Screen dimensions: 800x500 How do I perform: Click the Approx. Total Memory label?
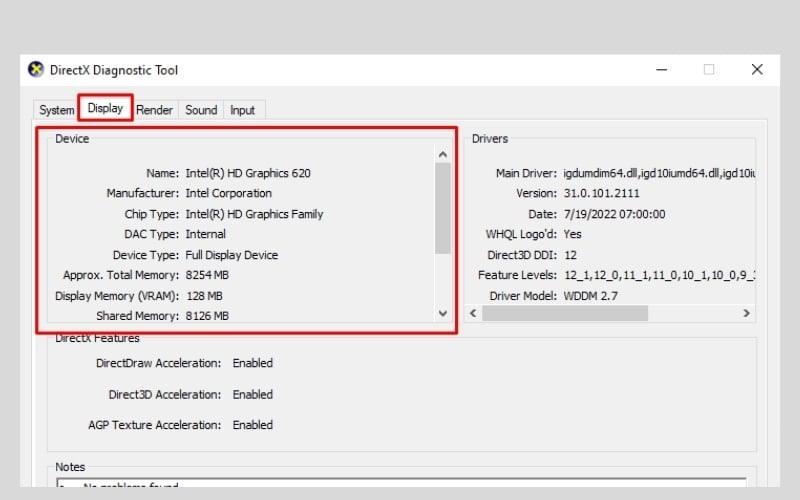click(x=121, y=275)
